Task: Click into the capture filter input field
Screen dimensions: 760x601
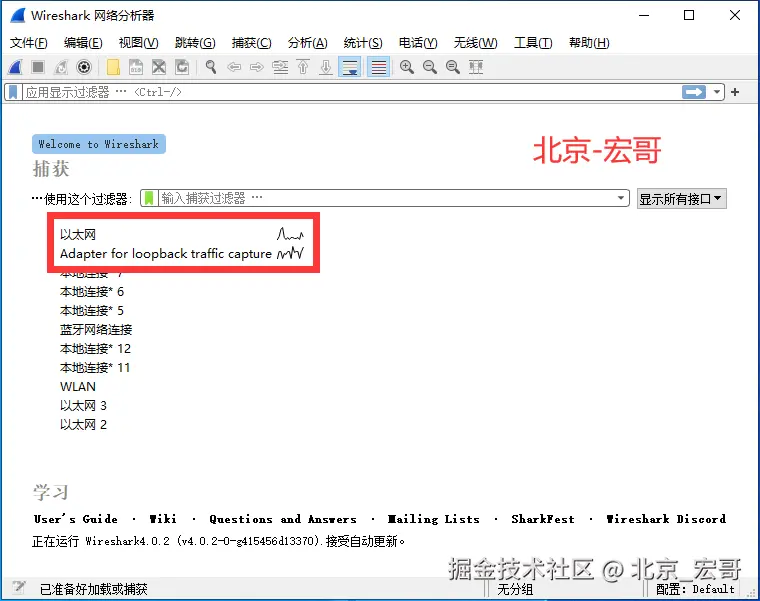Action: [386, 198]
